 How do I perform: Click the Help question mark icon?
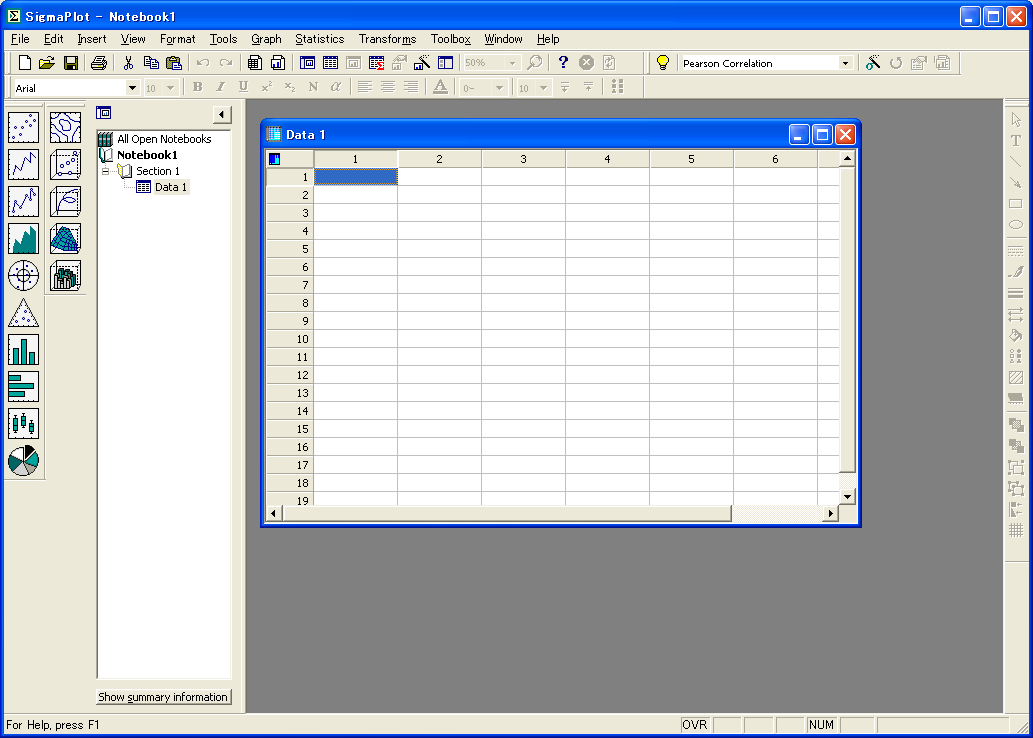click(563, 63)
